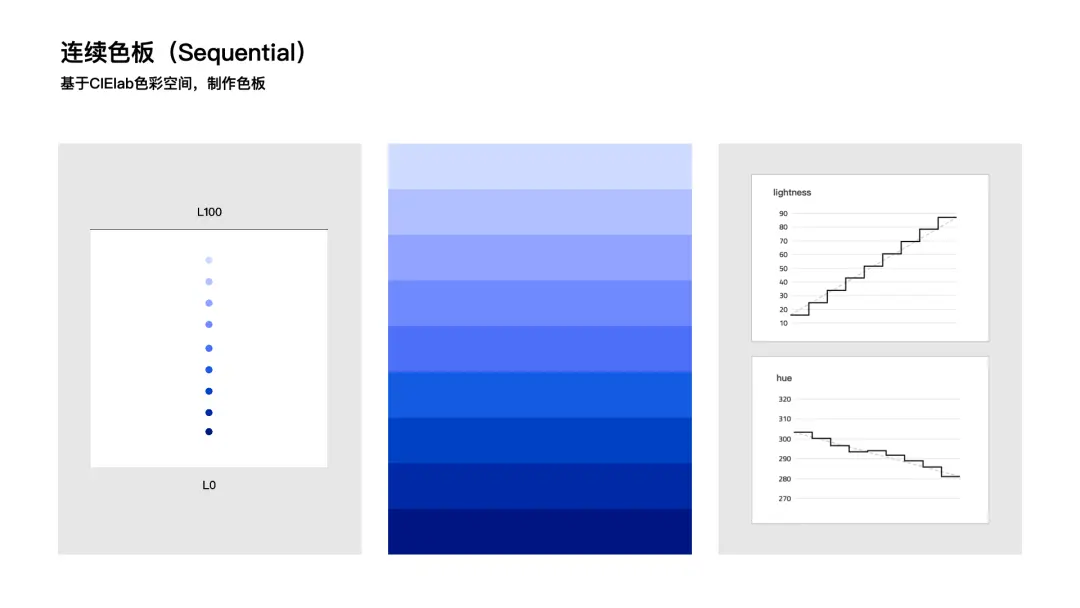Click the L100 label

point(209,212)
